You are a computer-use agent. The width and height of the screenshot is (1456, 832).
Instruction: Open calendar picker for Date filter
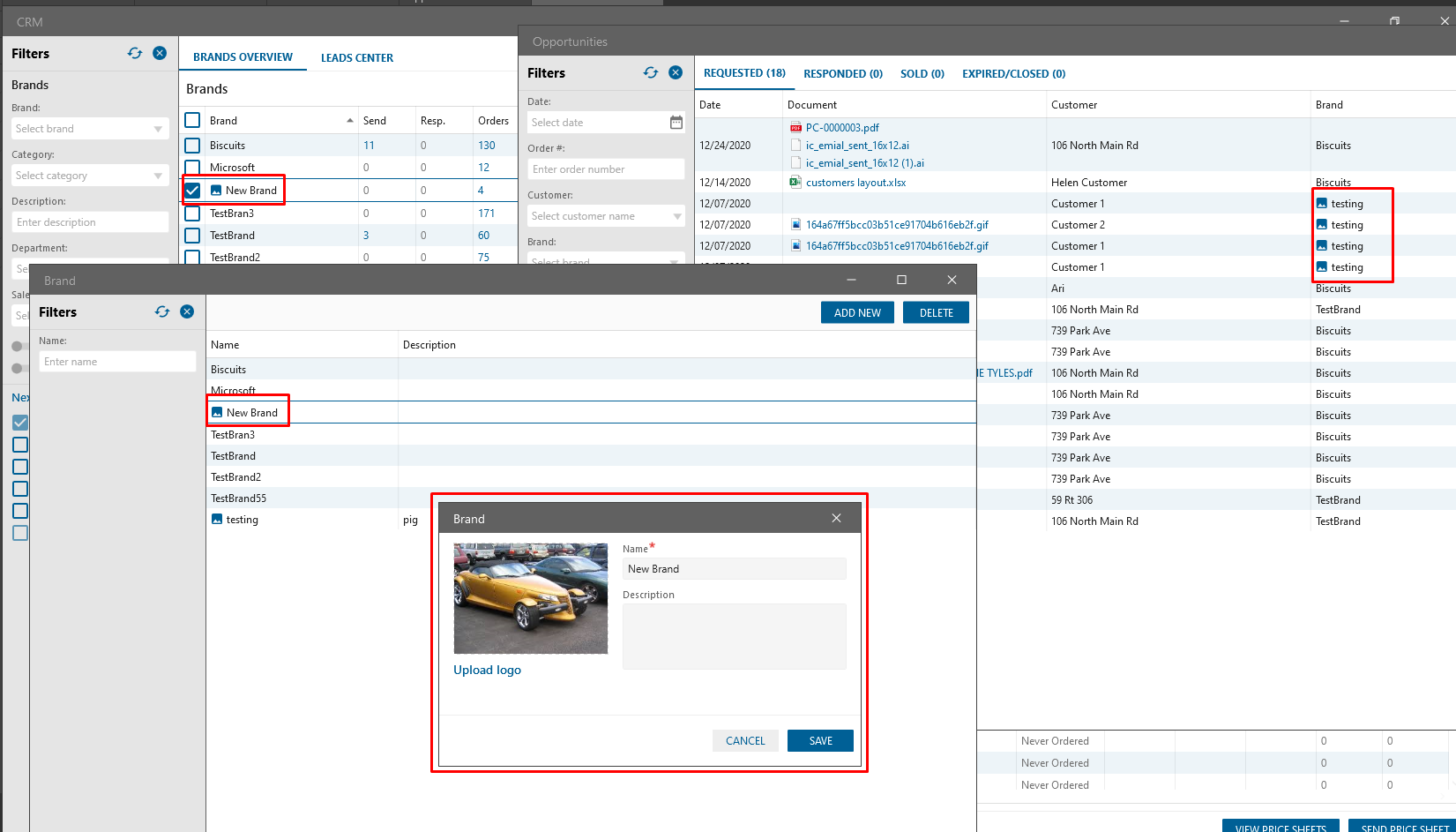(676, 123)
